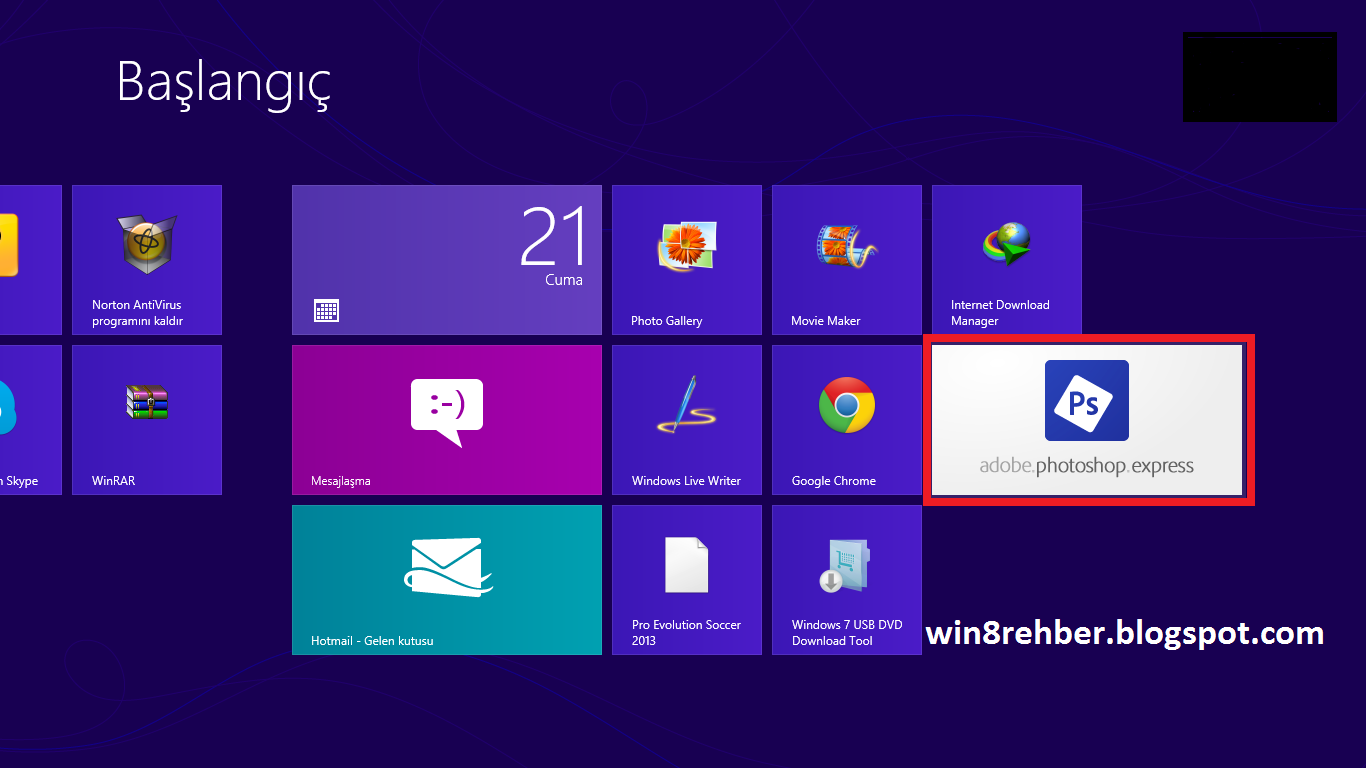
Task: Open the Hotmail - Gelen kutusu tile
Action: pyautogui.click(x=447, y=580)
